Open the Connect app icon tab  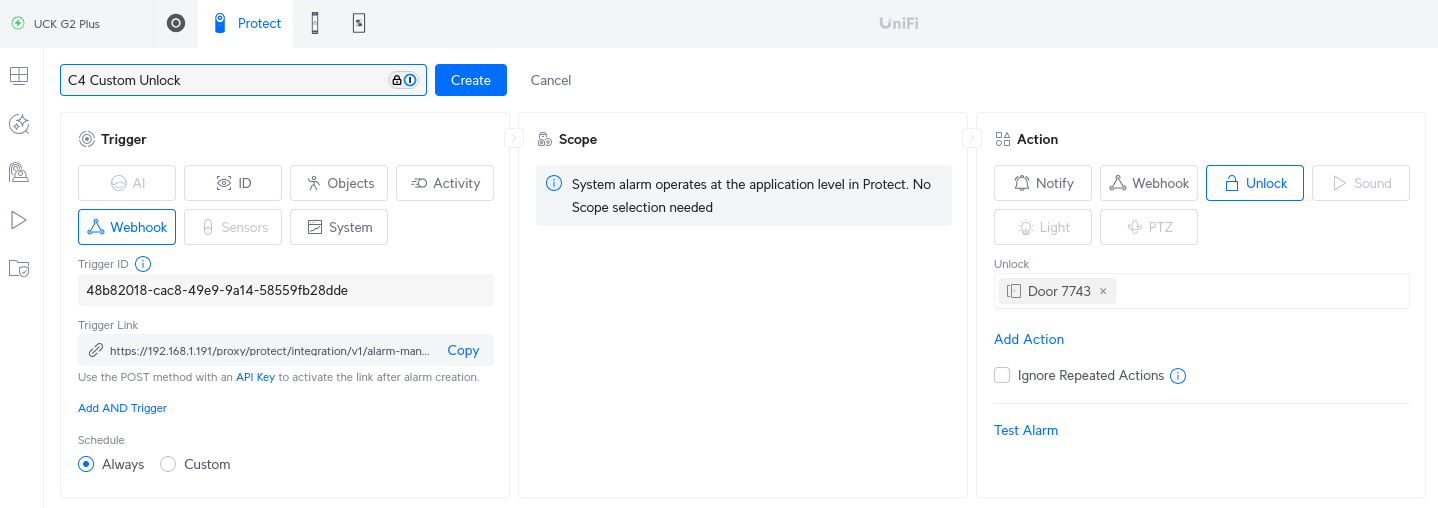(359, 23)
